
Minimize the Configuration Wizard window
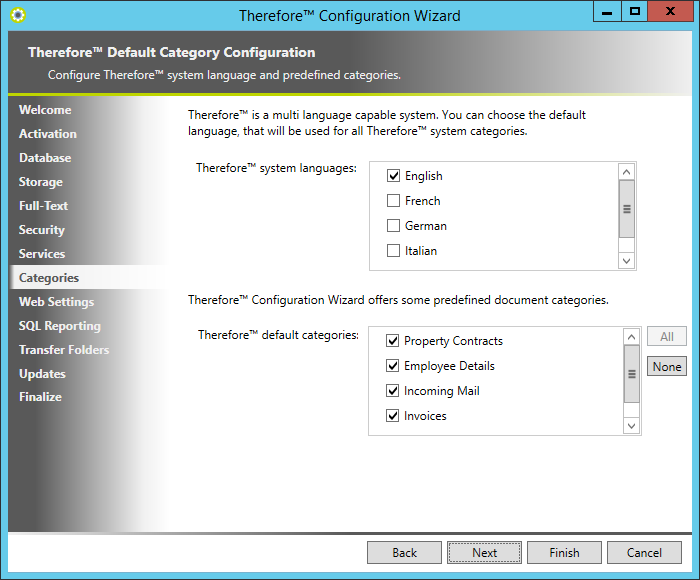(607, 12)
